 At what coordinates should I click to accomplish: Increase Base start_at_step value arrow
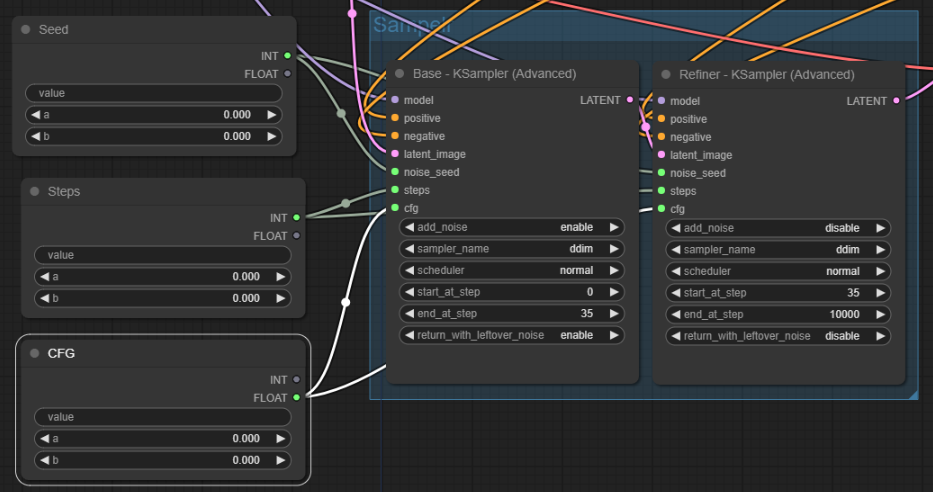tap(614, 292)
